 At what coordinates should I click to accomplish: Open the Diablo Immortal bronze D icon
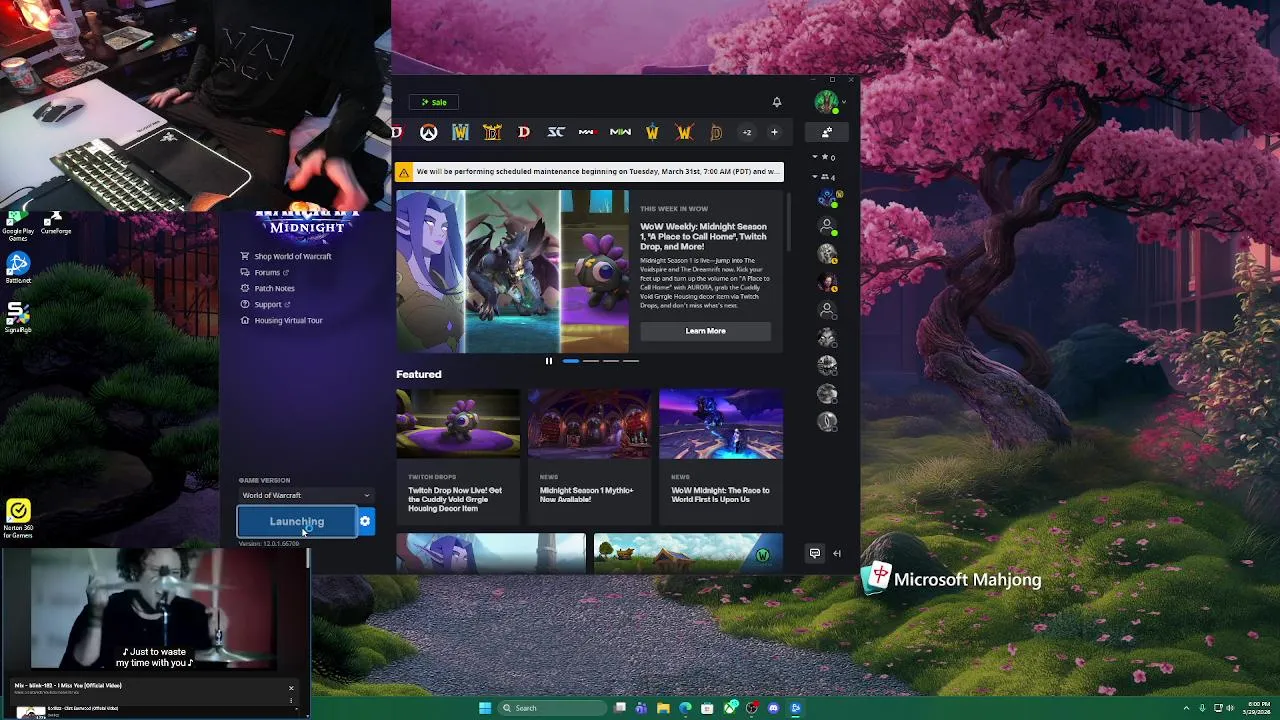(x=716, y=132)
